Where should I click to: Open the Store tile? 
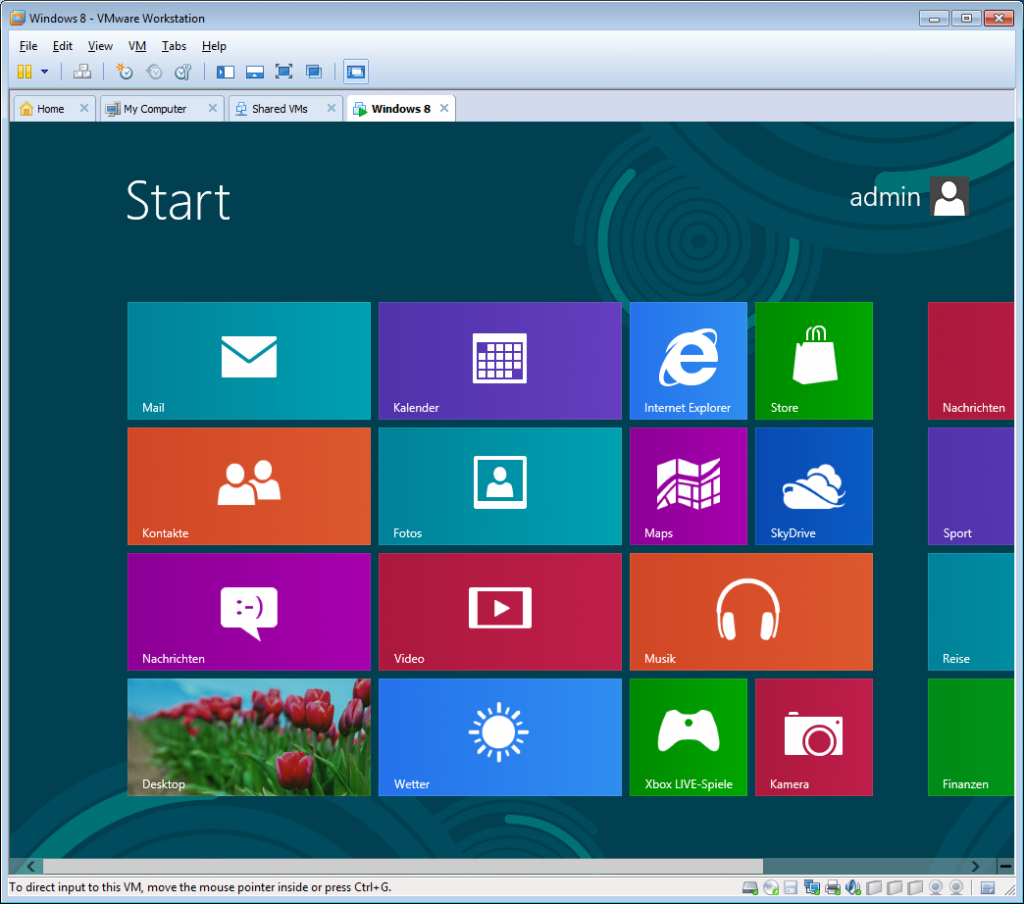[814, 361]
